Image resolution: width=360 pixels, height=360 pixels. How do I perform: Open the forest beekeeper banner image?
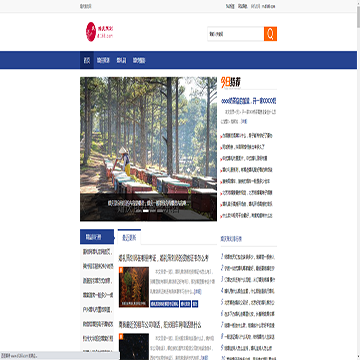[148, 149]
